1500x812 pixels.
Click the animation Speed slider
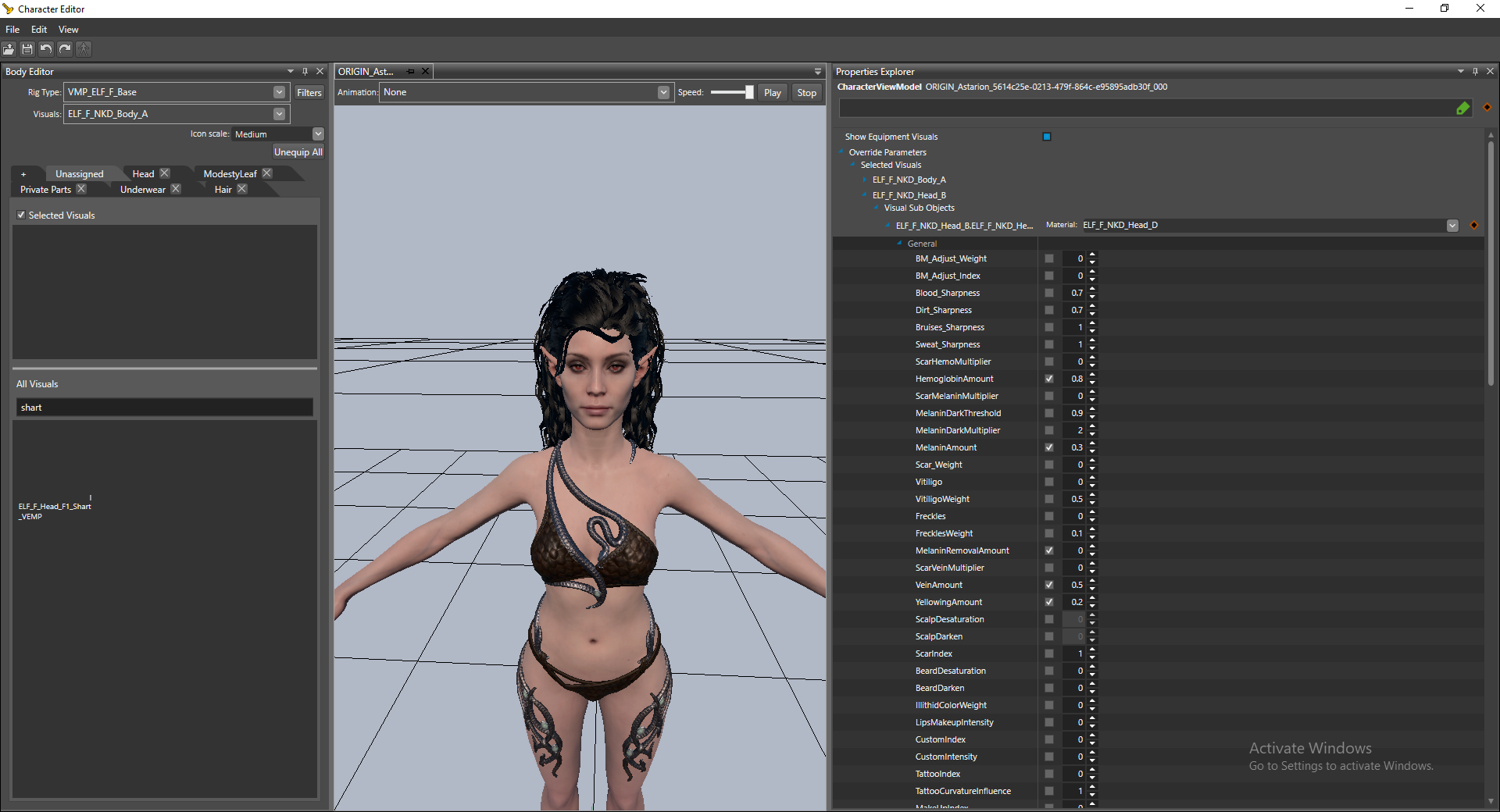(x=732, y=92)
